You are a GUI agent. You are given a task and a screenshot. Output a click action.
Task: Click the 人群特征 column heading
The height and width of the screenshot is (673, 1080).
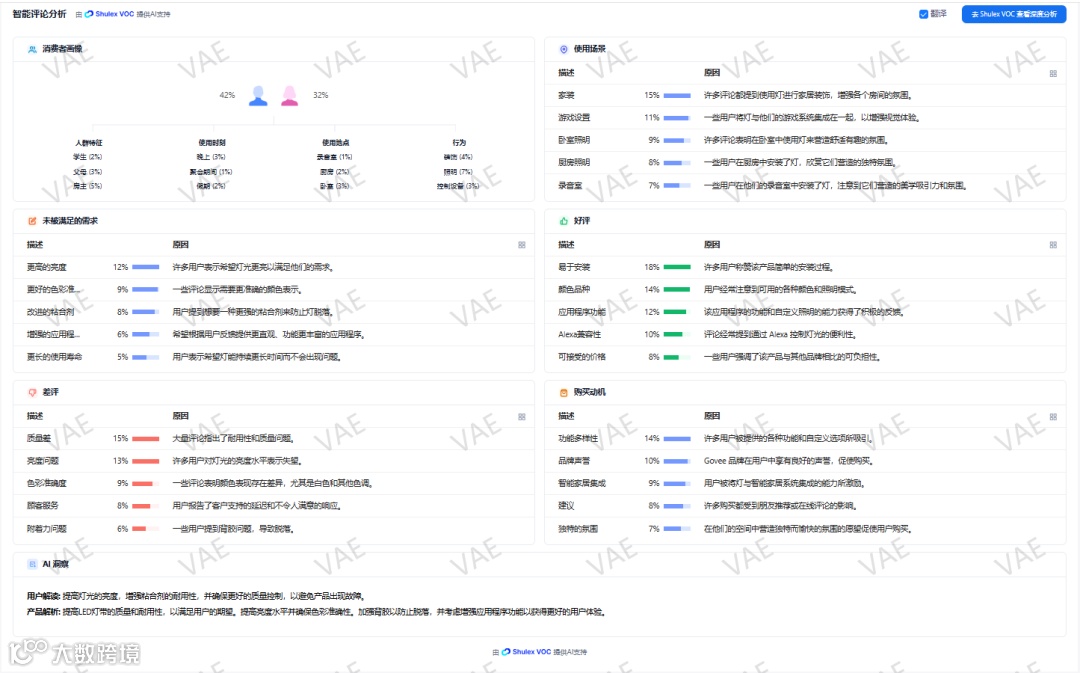(x=88, y=143)
